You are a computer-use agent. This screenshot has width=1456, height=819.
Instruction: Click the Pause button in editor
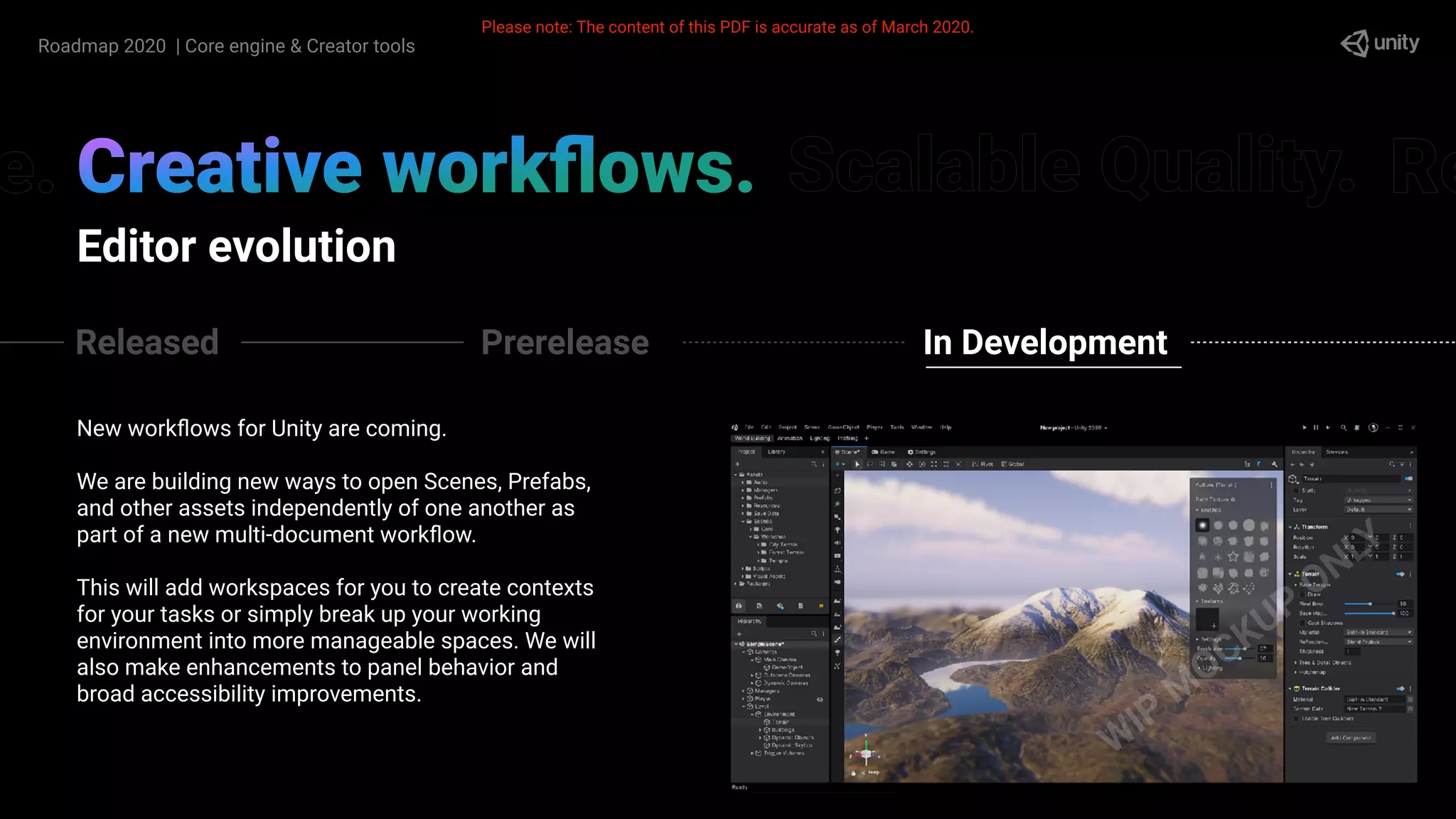[1316, 427]
